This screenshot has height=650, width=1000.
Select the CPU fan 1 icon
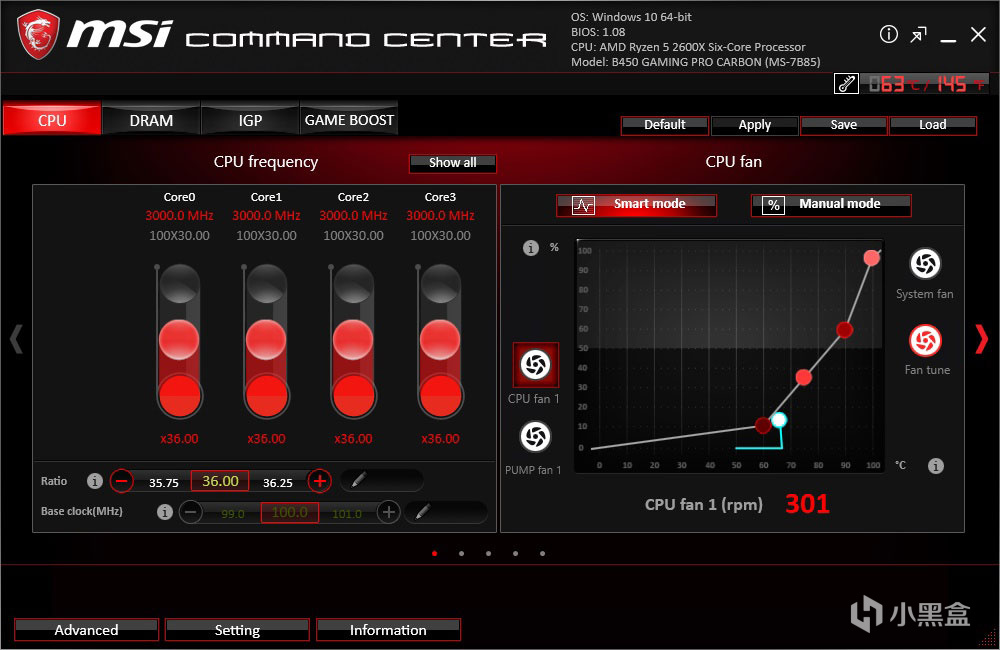click(536, 365)
